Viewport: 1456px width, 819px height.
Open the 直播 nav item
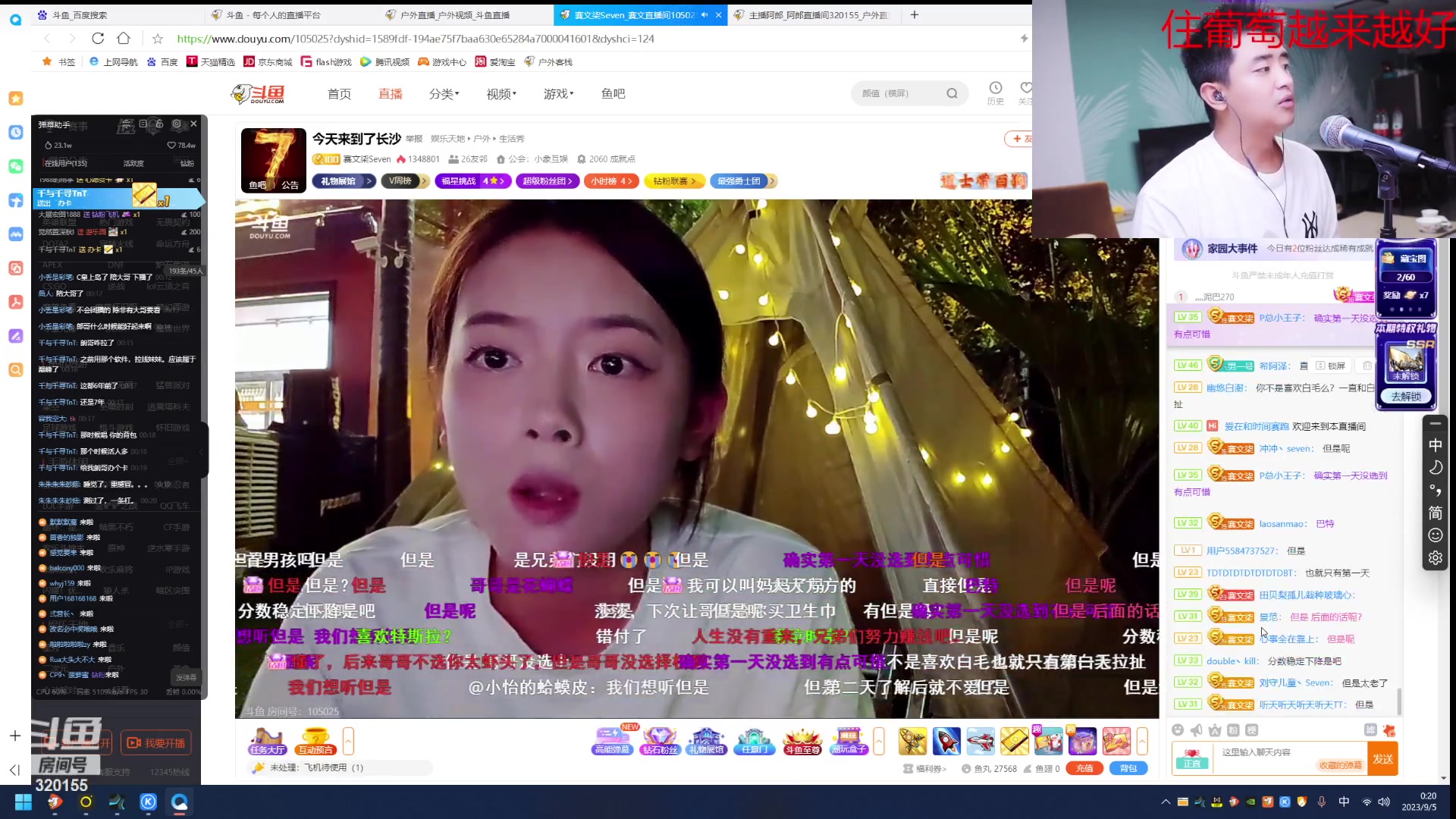(391, 94)
